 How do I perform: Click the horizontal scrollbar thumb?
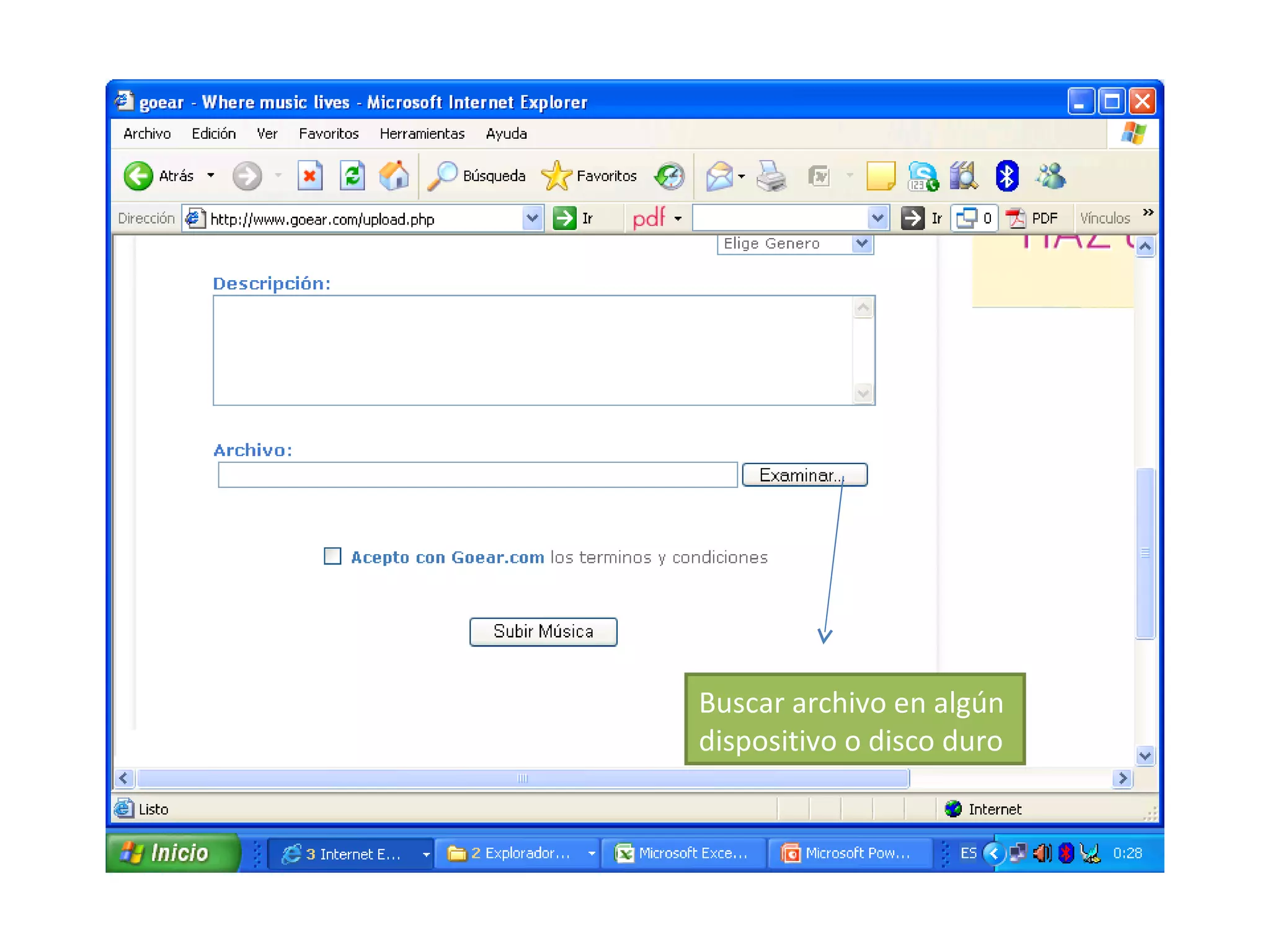pyautogui.click(x=522, y=778)
